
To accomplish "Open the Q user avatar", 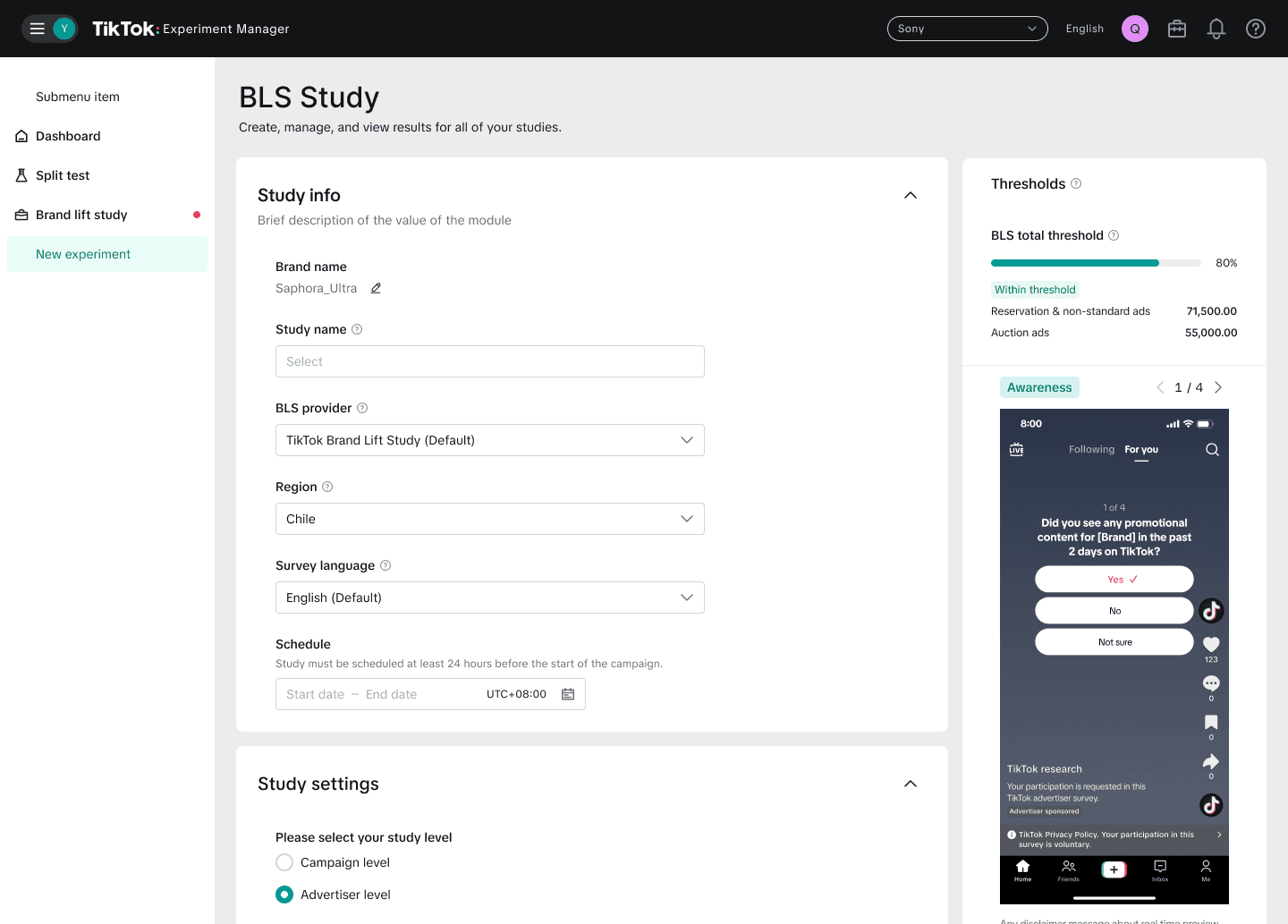I will (1135, 29).
